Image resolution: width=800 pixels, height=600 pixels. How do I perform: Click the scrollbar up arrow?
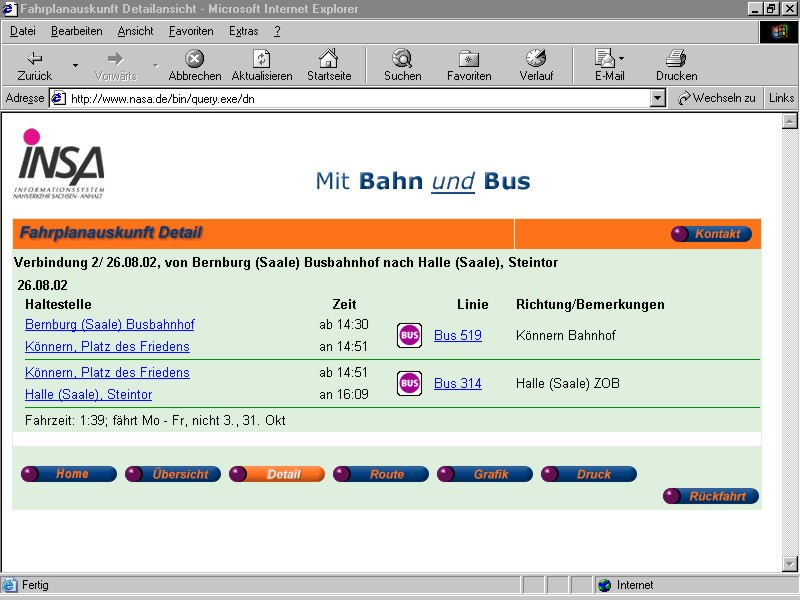coord(789,121)
